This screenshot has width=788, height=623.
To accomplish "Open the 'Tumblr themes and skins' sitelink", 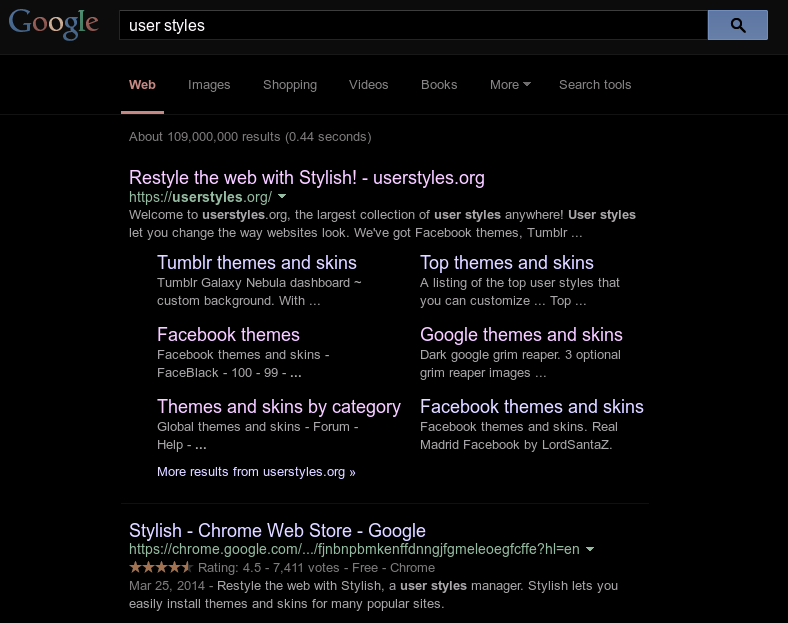I will 257,263.
